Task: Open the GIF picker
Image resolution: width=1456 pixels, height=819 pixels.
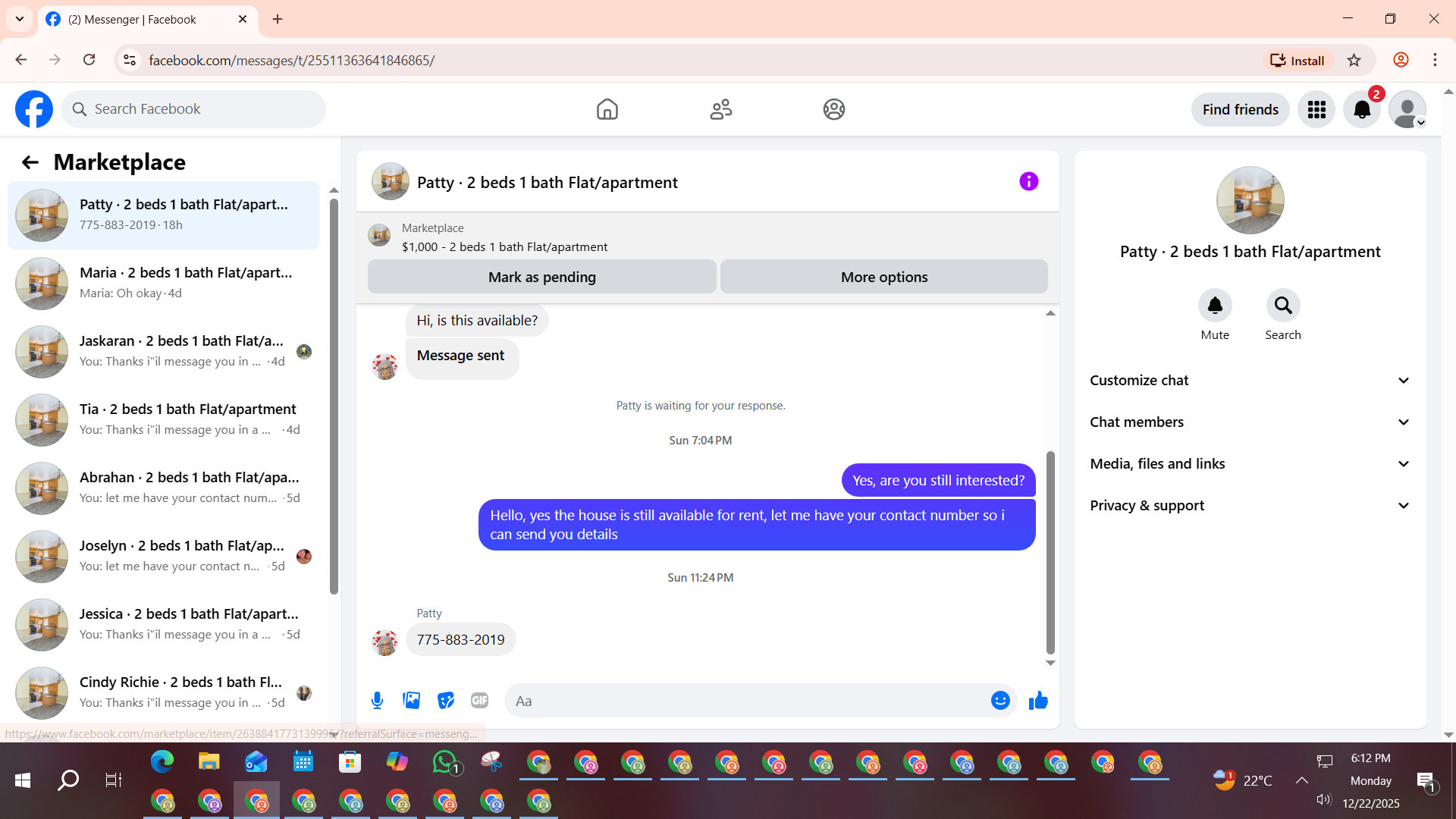Action: (x=479, y=701)
